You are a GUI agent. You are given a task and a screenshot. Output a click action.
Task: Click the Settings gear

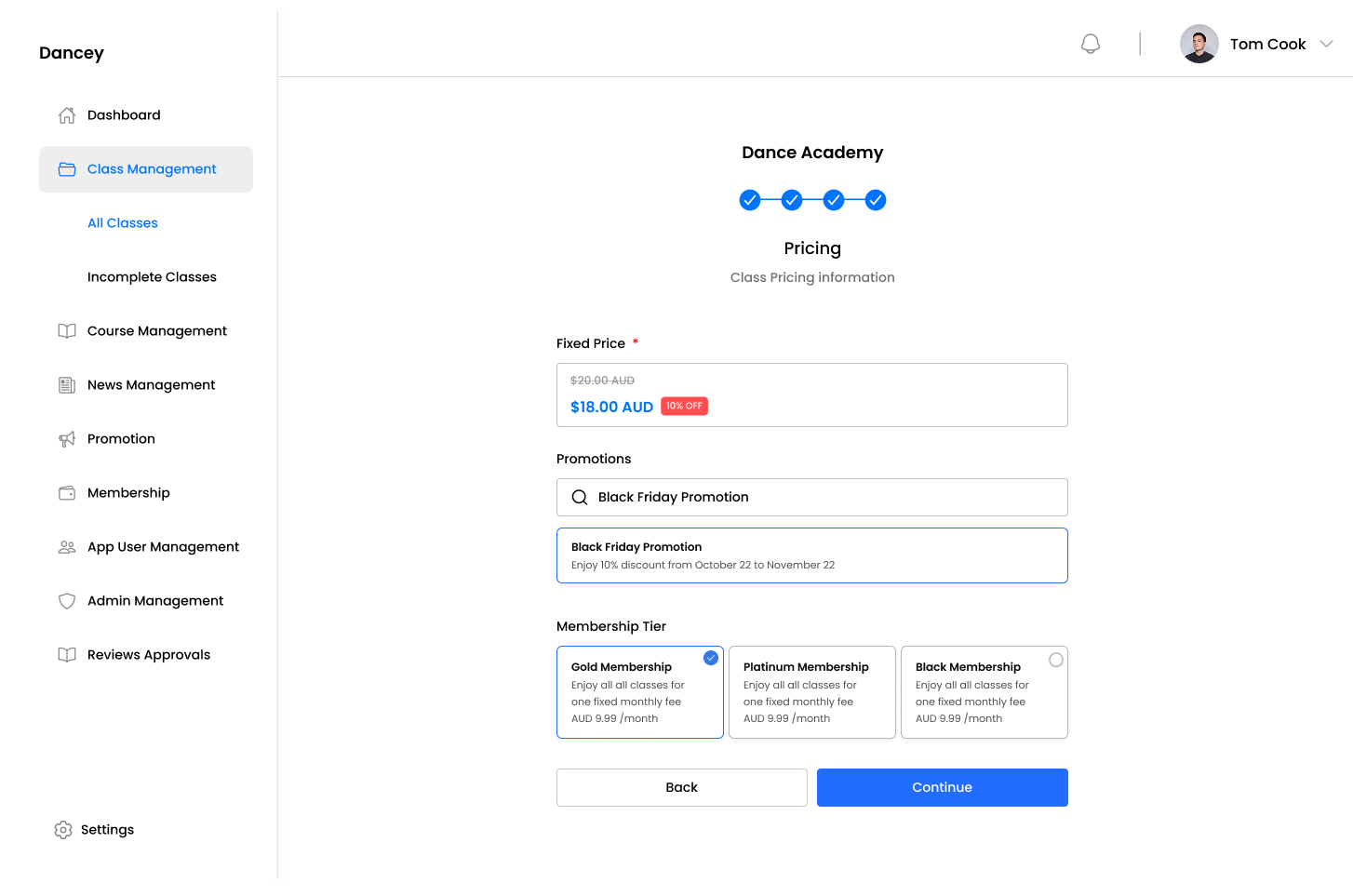click(x=63, y=829)
